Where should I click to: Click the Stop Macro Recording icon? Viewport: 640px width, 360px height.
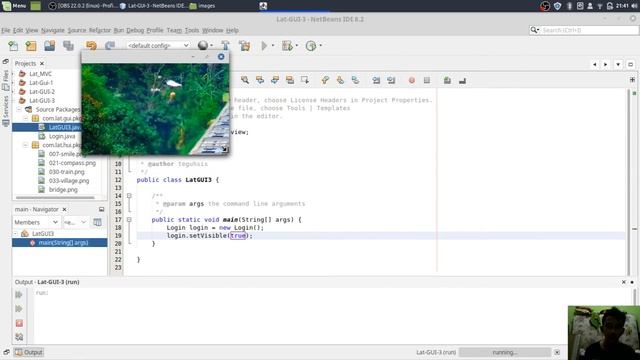pyautogui.click(x=427, y=80)
